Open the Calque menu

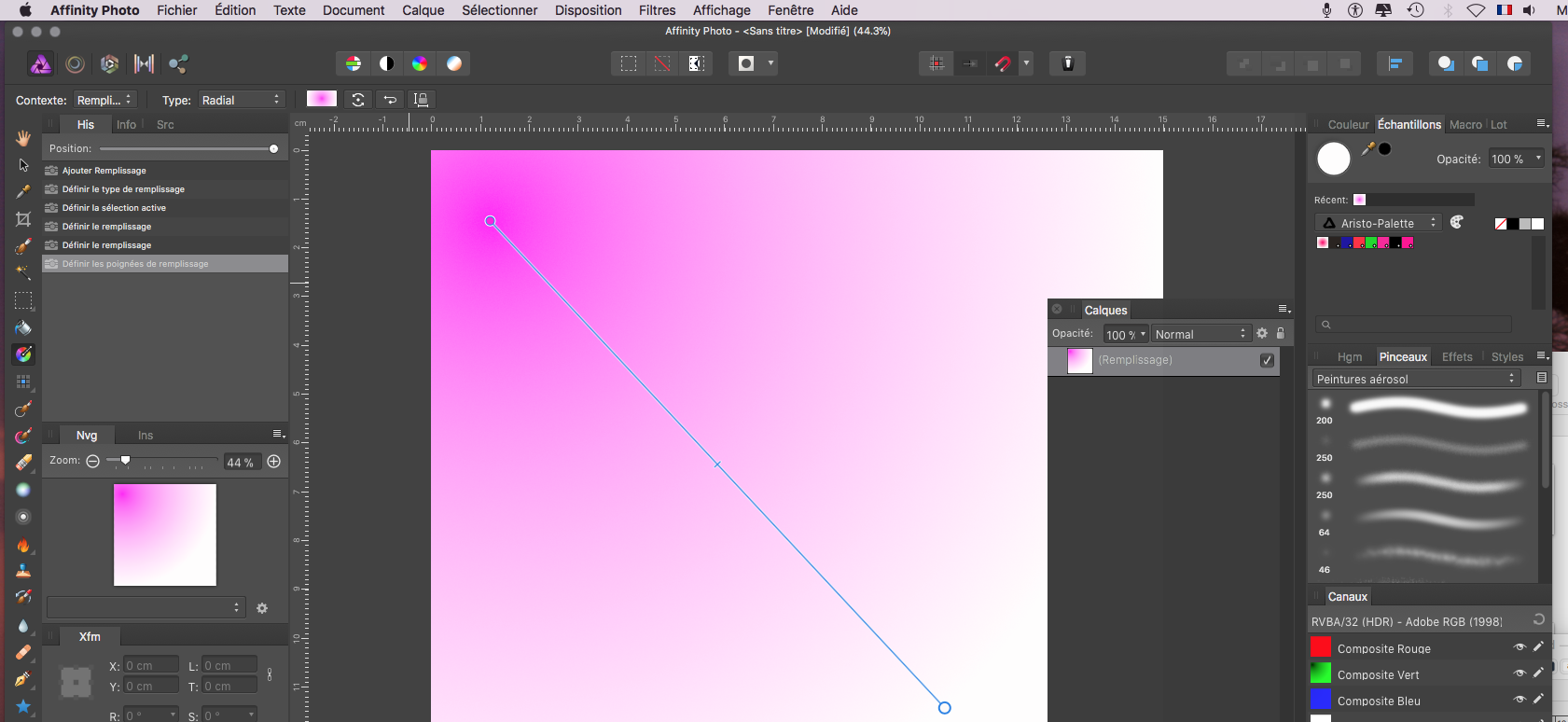pos(423,10)
